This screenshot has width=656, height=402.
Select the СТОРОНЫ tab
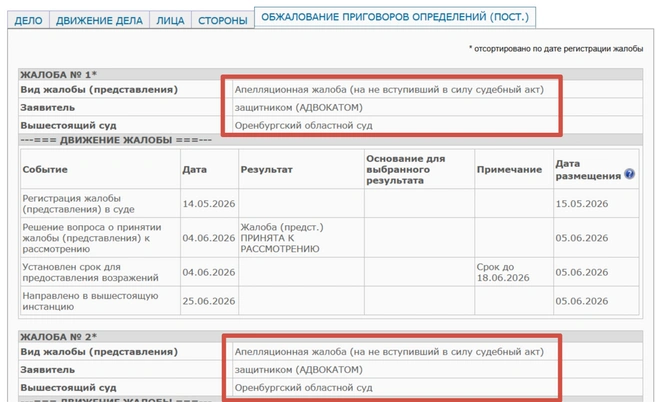(223, 20)
